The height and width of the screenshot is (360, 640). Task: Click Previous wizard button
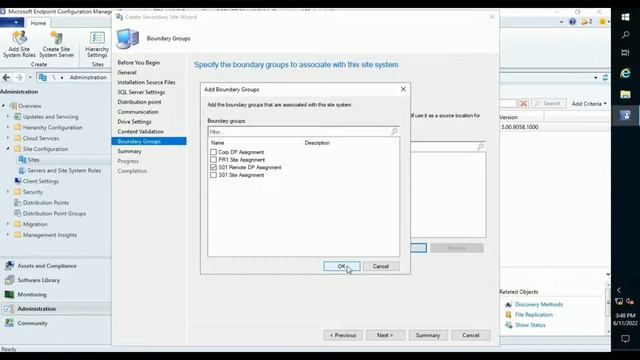tap(343, 335)
